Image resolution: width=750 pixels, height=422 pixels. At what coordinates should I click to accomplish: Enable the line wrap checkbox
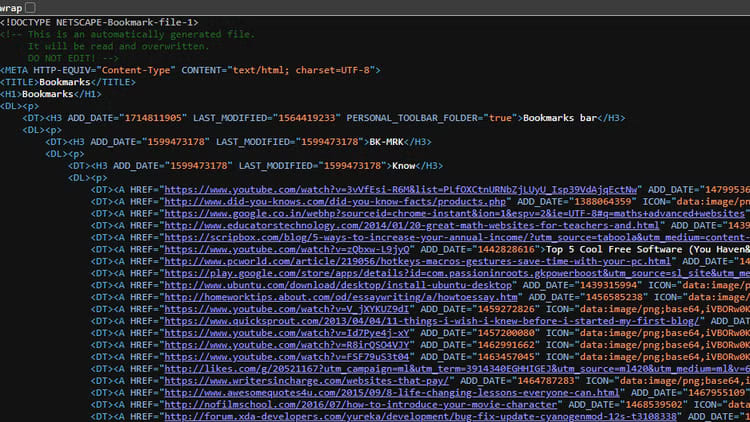30,7
